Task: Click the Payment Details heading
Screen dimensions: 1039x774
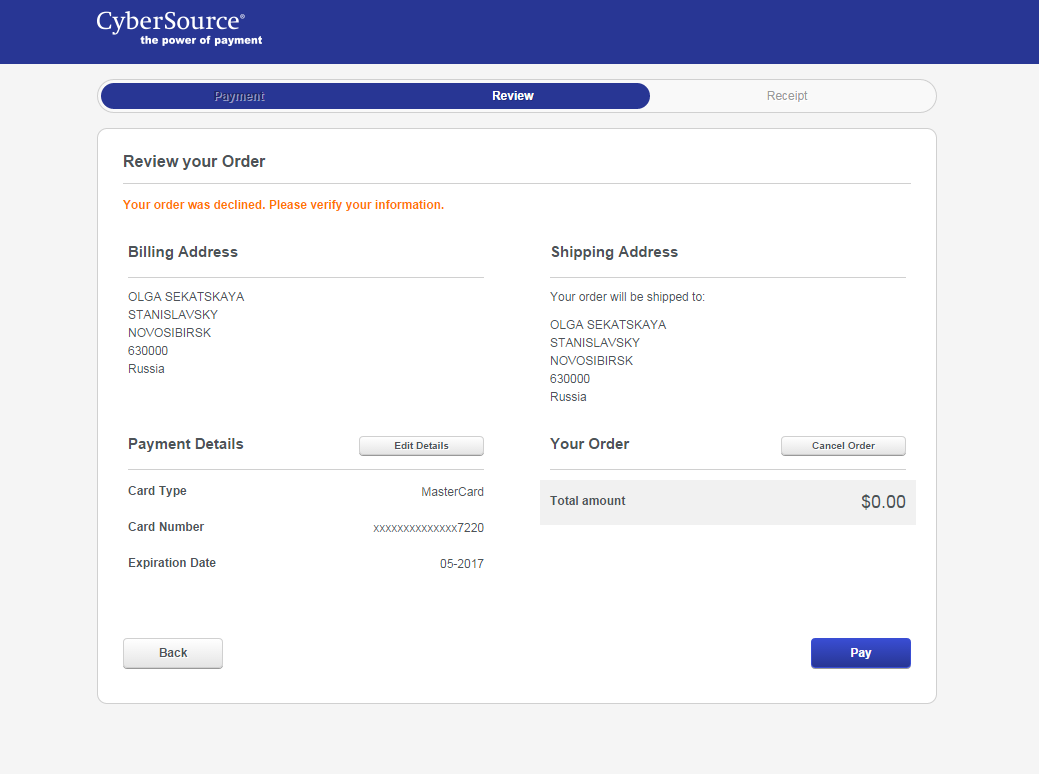Action: point(186,444)
